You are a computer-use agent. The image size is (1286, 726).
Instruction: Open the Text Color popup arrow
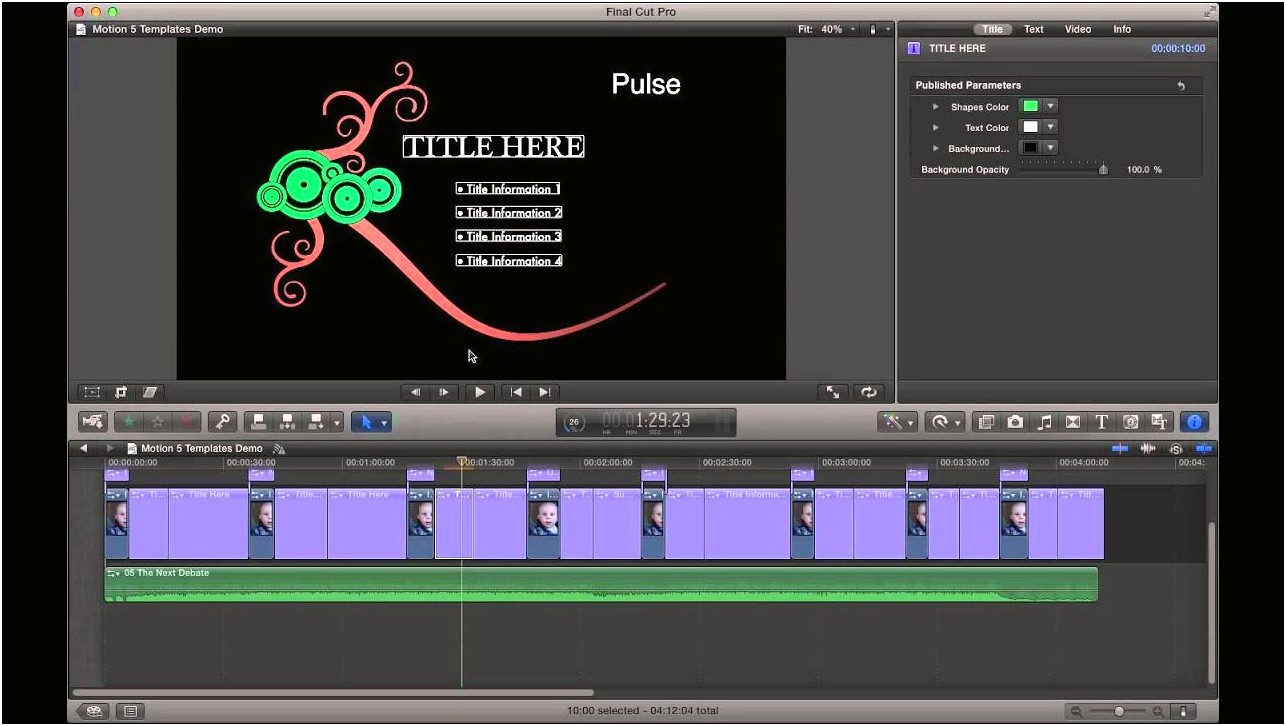tap(1050, 127)
